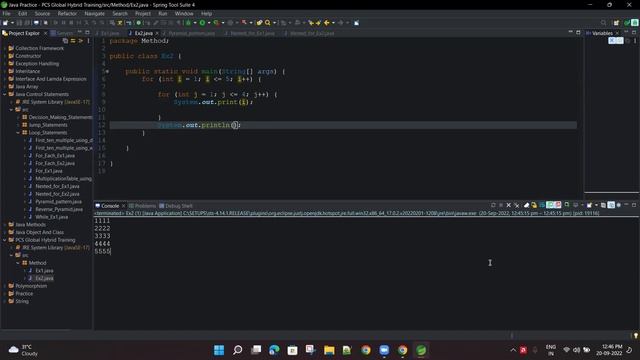The image size is (640, 360).
Task: Toggle Link with Editor in Project Explorer
Action: tap(73, 41)
